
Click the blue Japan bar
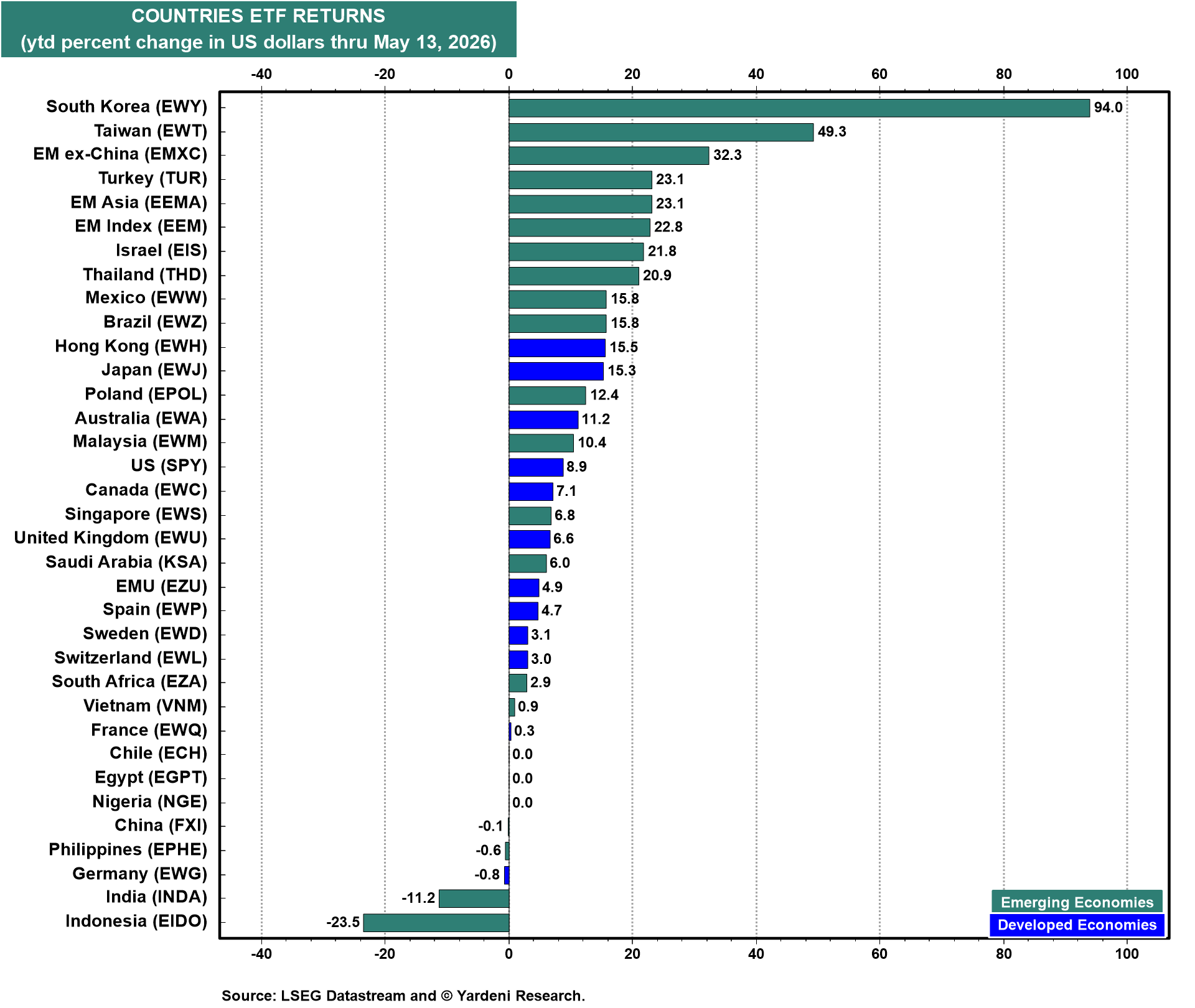click(x=556, y=371)
